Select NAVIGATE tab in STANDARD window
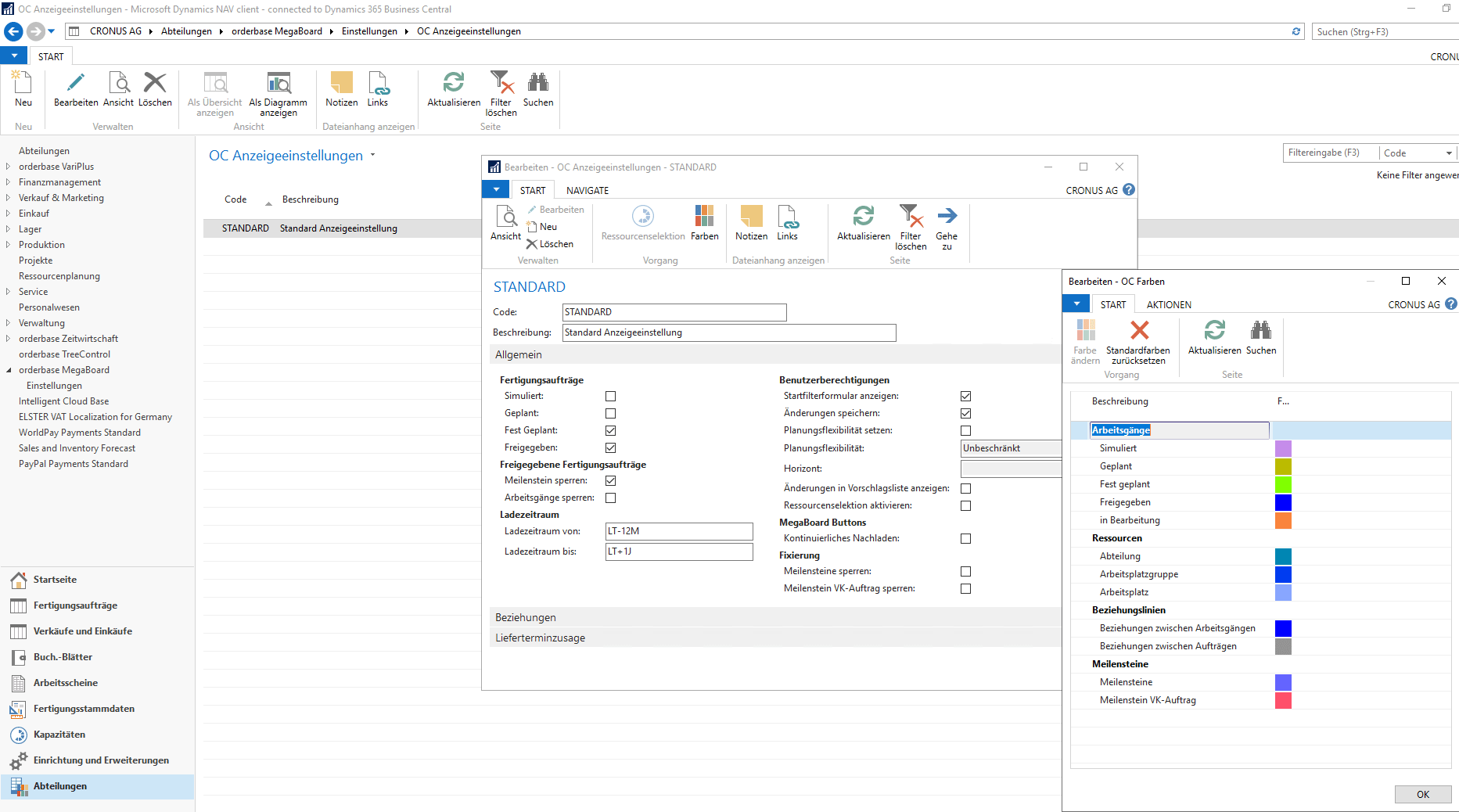This screenshot has height=812, width=1459. click(588, 190)
